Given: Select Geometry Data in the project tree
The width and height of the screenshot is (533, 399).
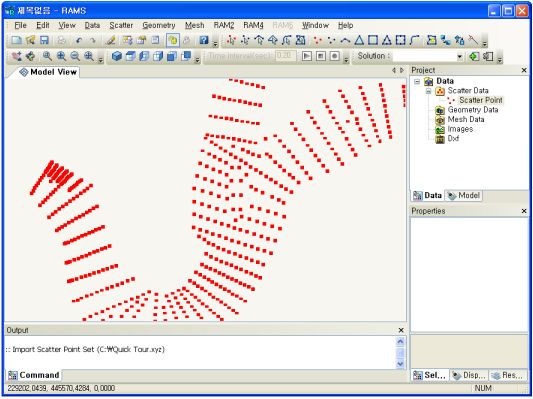Looking at the screenshot, I should [x=472, y=110].
